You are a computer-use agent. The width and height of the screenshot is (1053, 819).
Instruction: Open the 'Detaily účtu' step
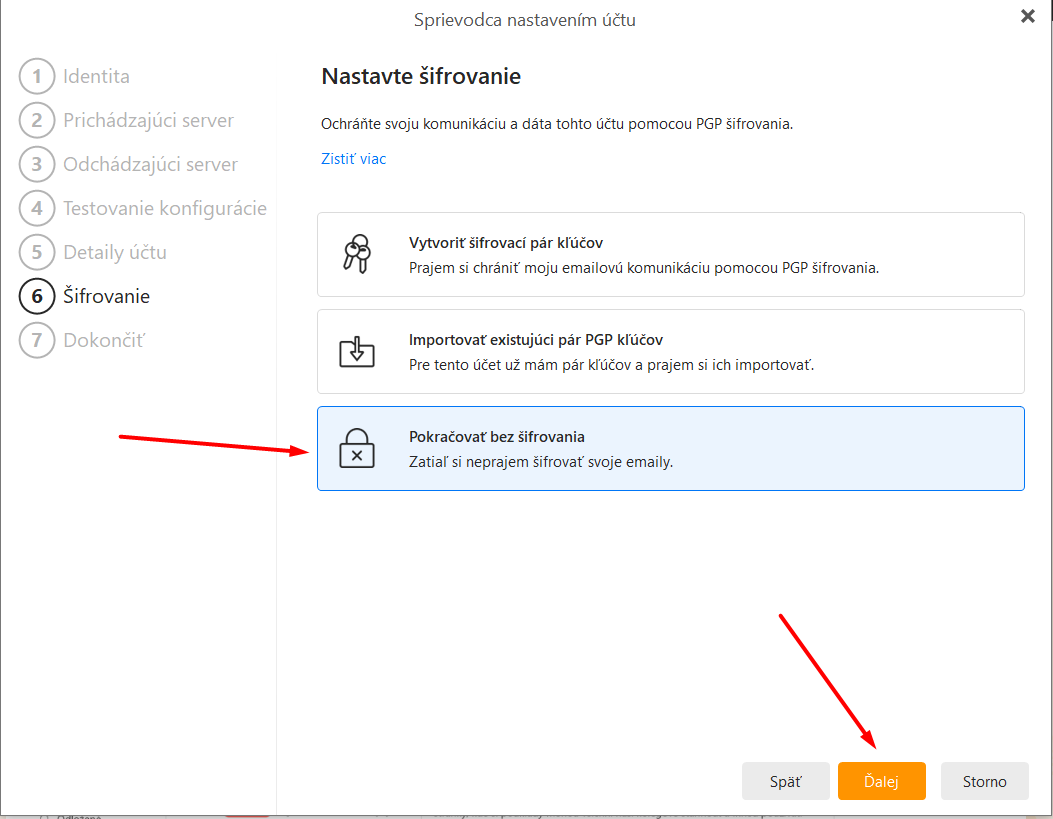tap(115, 253)
